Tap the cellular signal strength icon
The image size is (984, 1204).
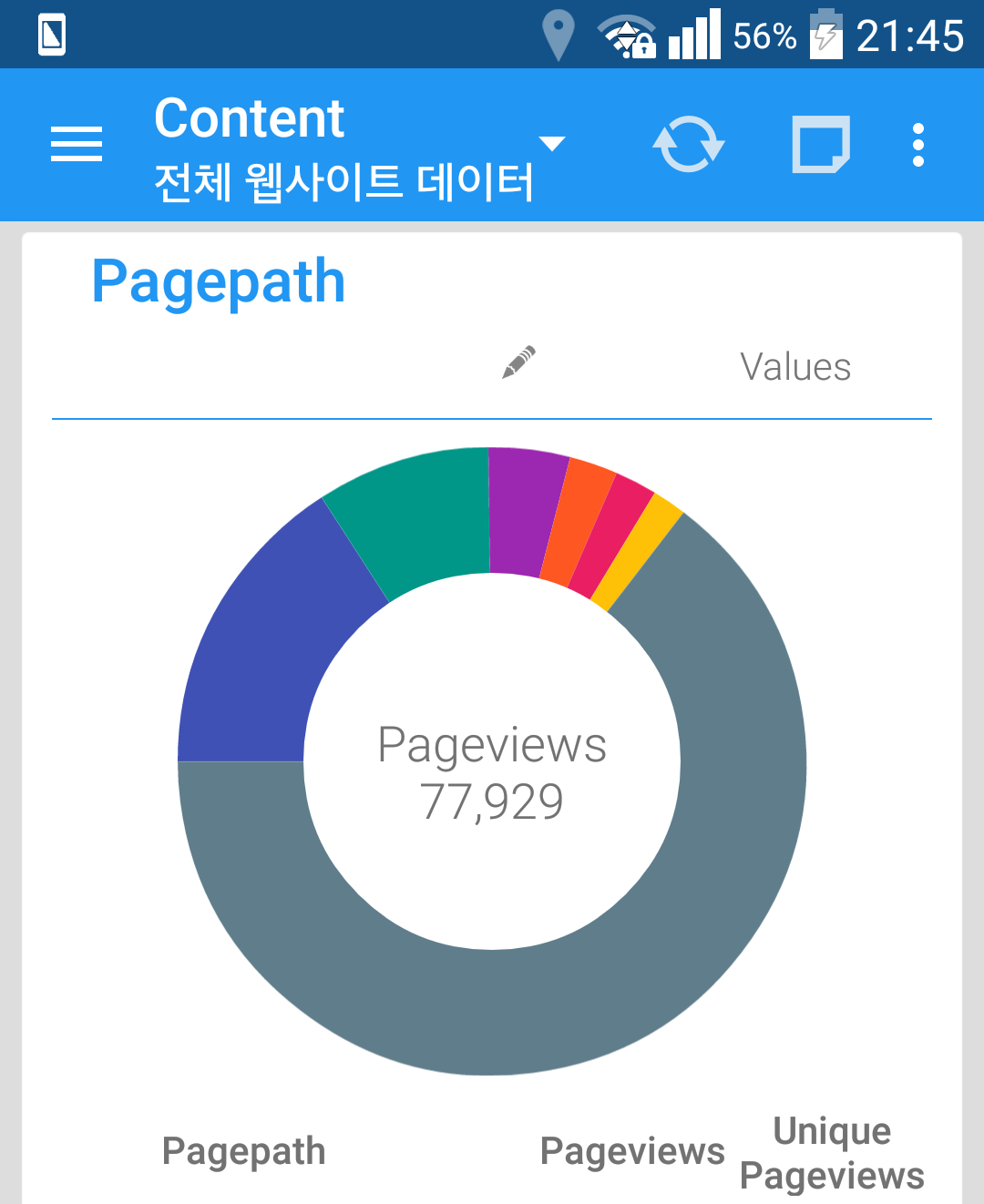coord(694,35)
